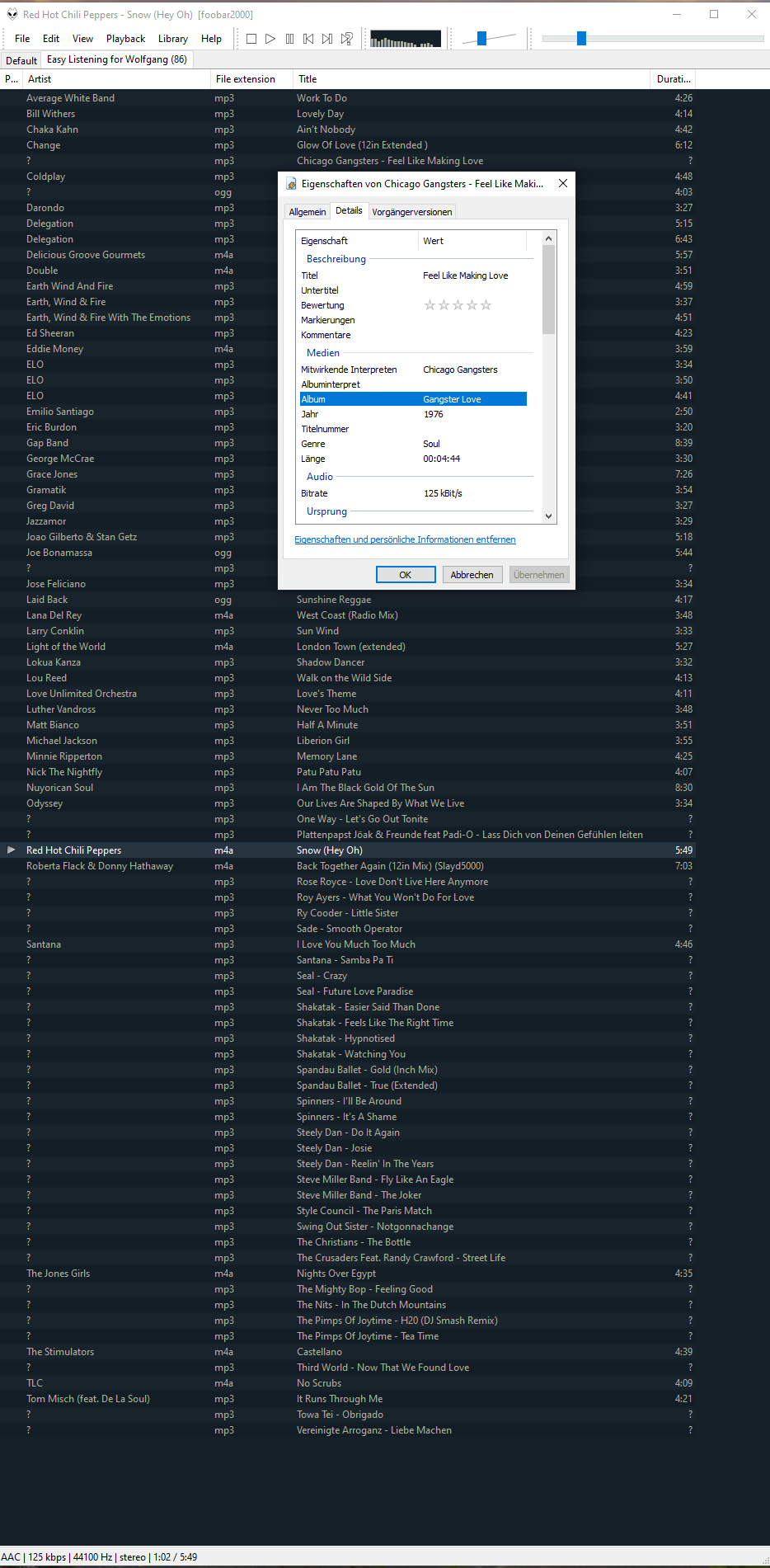Screen dimensions: 770x1568
Task: Open the File menu
Action: click(22, 39)
